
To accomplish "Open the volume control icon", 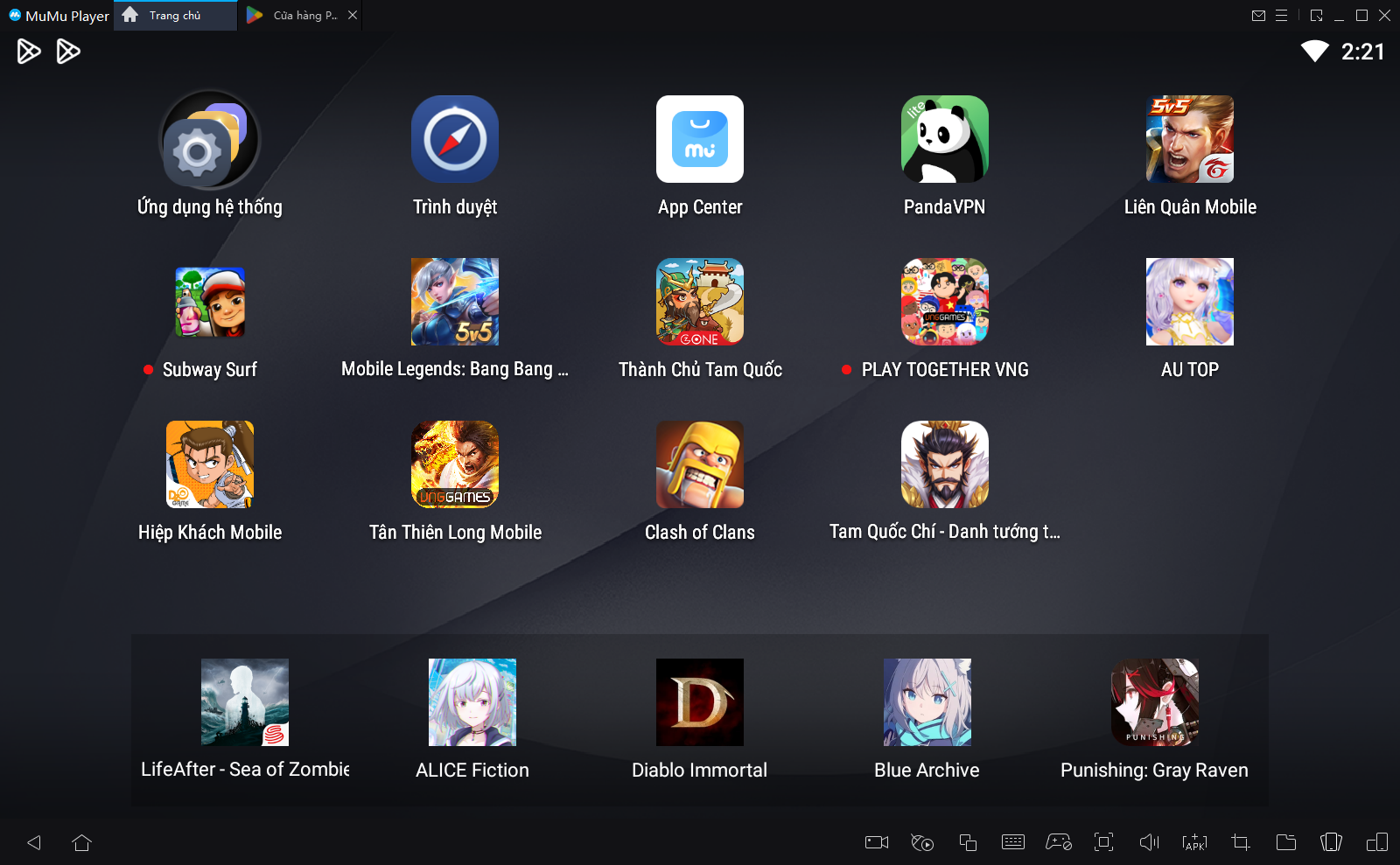I will click(x=1149, y=842).
